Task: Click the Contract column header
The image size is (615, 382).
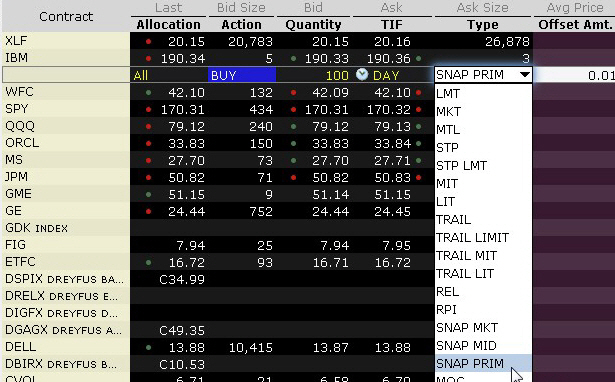Action: click(x=66, y=16)
